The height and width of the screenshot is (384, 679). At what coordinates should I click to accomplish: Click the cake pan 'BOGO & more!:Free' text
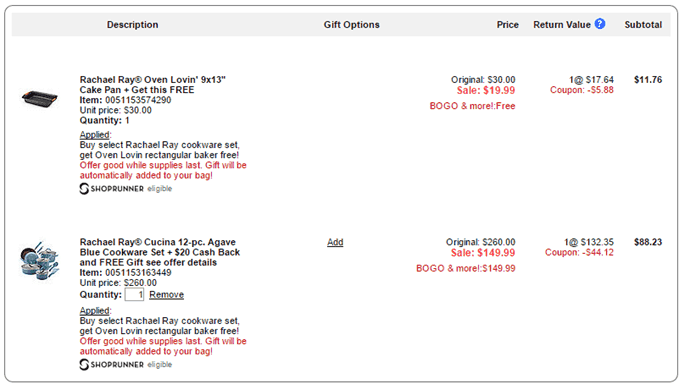point(472,106)
